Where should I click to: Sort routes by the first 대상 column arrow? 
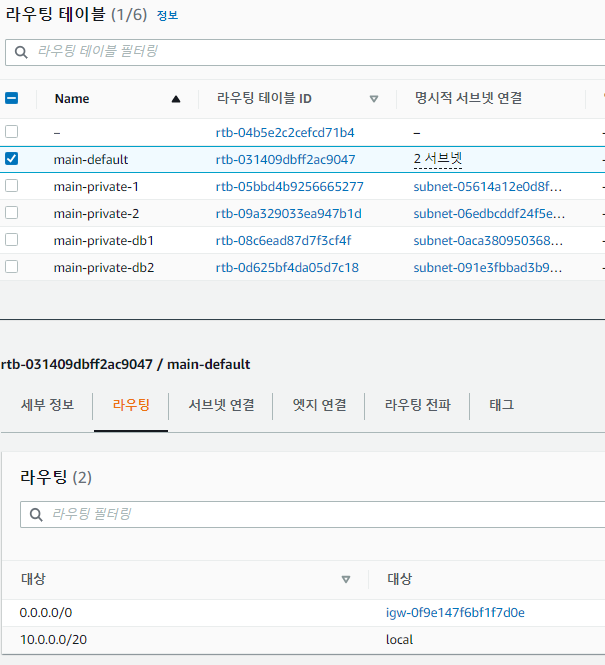pyautogui.click(x=346, y=579)
